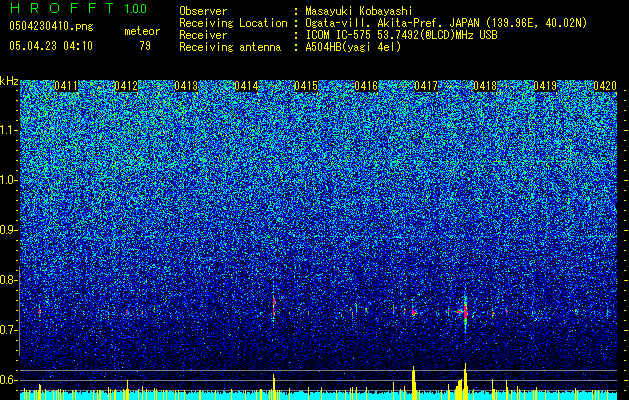Click the small red echo below the 0412 label
629x400 pixels.
click(x=127, y=312)
